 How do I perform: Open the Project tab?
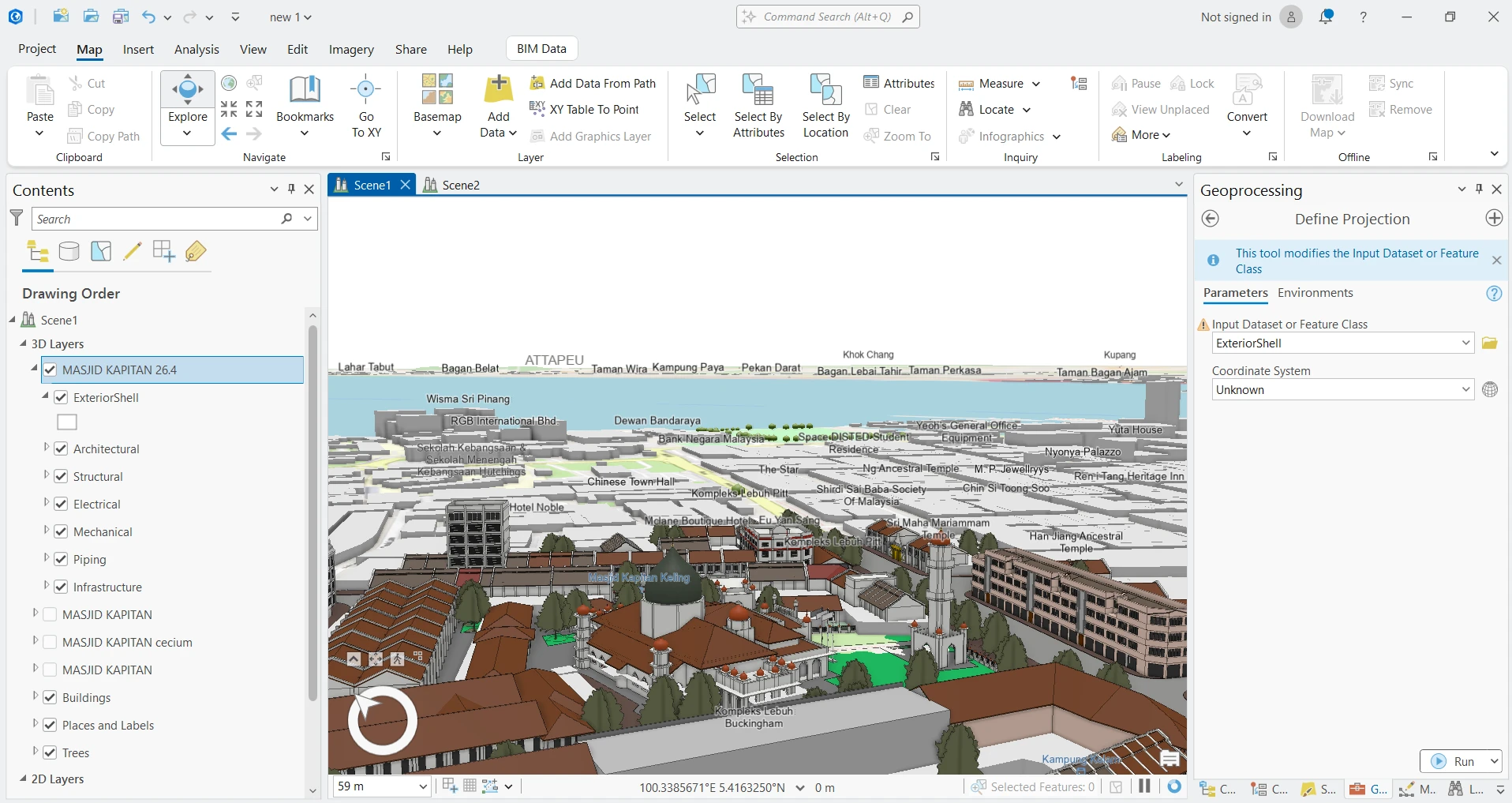(37, 49)
